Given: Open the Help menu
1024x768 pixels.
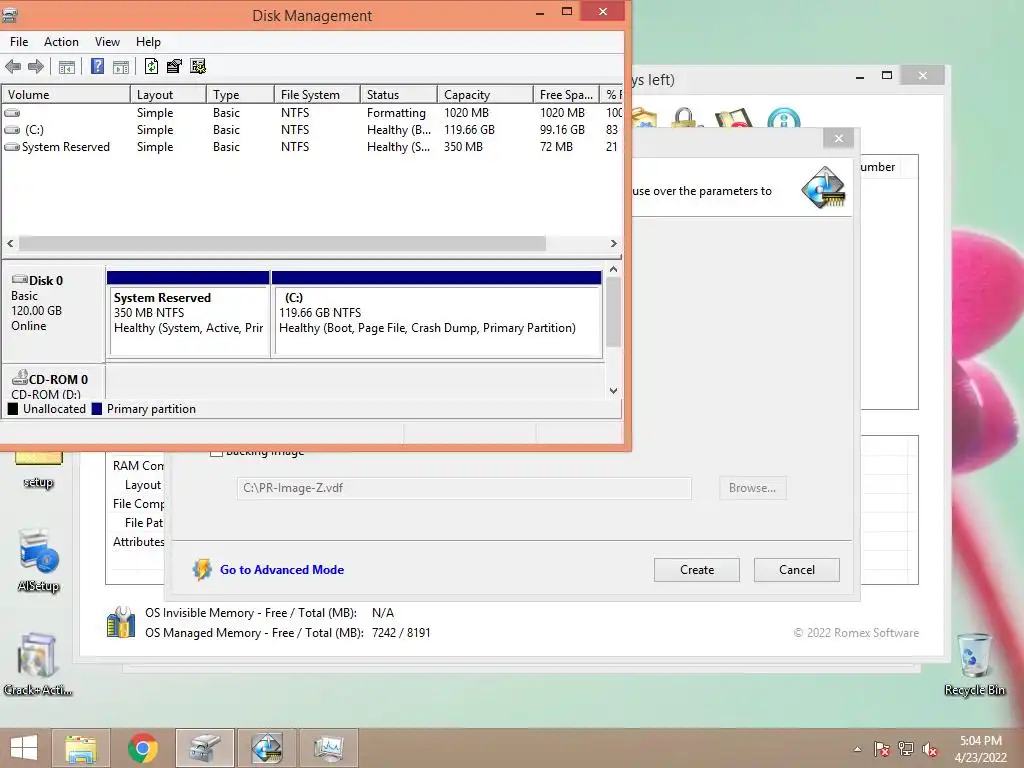Looking at the screenshot, I should point(148,42).
